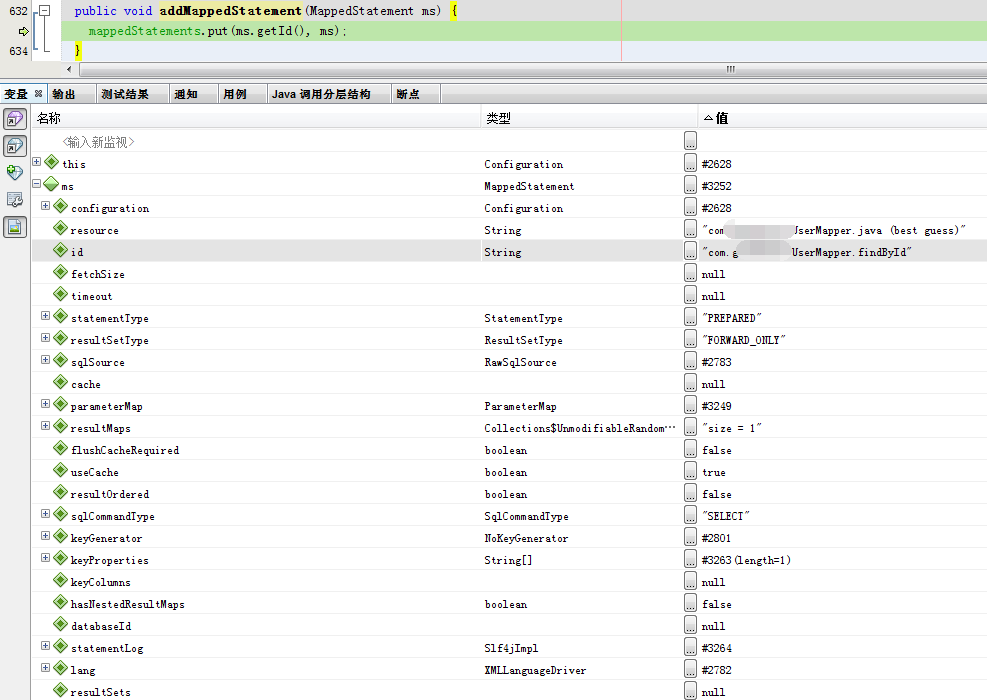The image size is (987, 700).
Task: Expand the lang field node
Action: click(x=45, y=668)
